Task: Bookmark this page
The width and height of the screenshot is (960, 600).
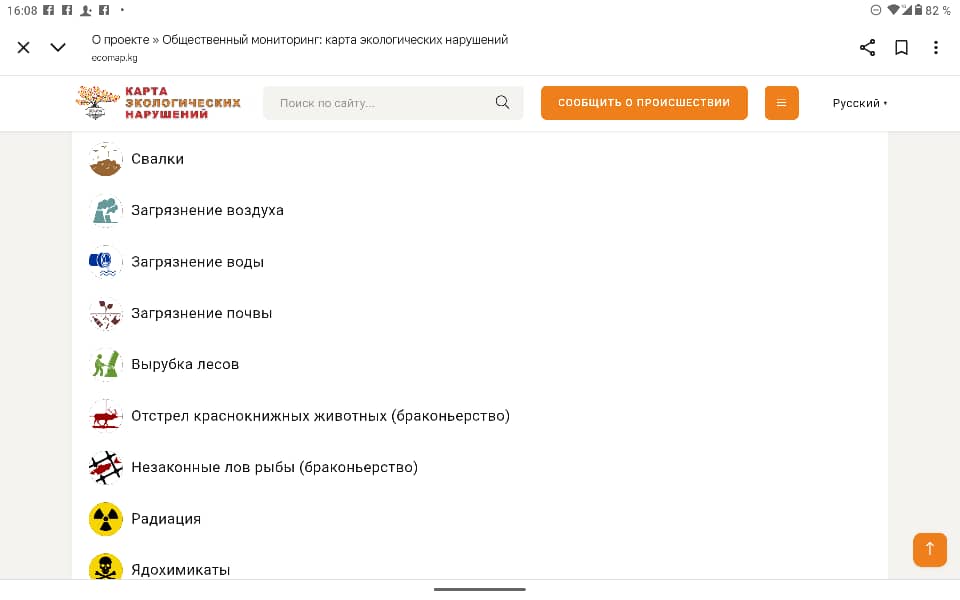Action: click(901, 47)
